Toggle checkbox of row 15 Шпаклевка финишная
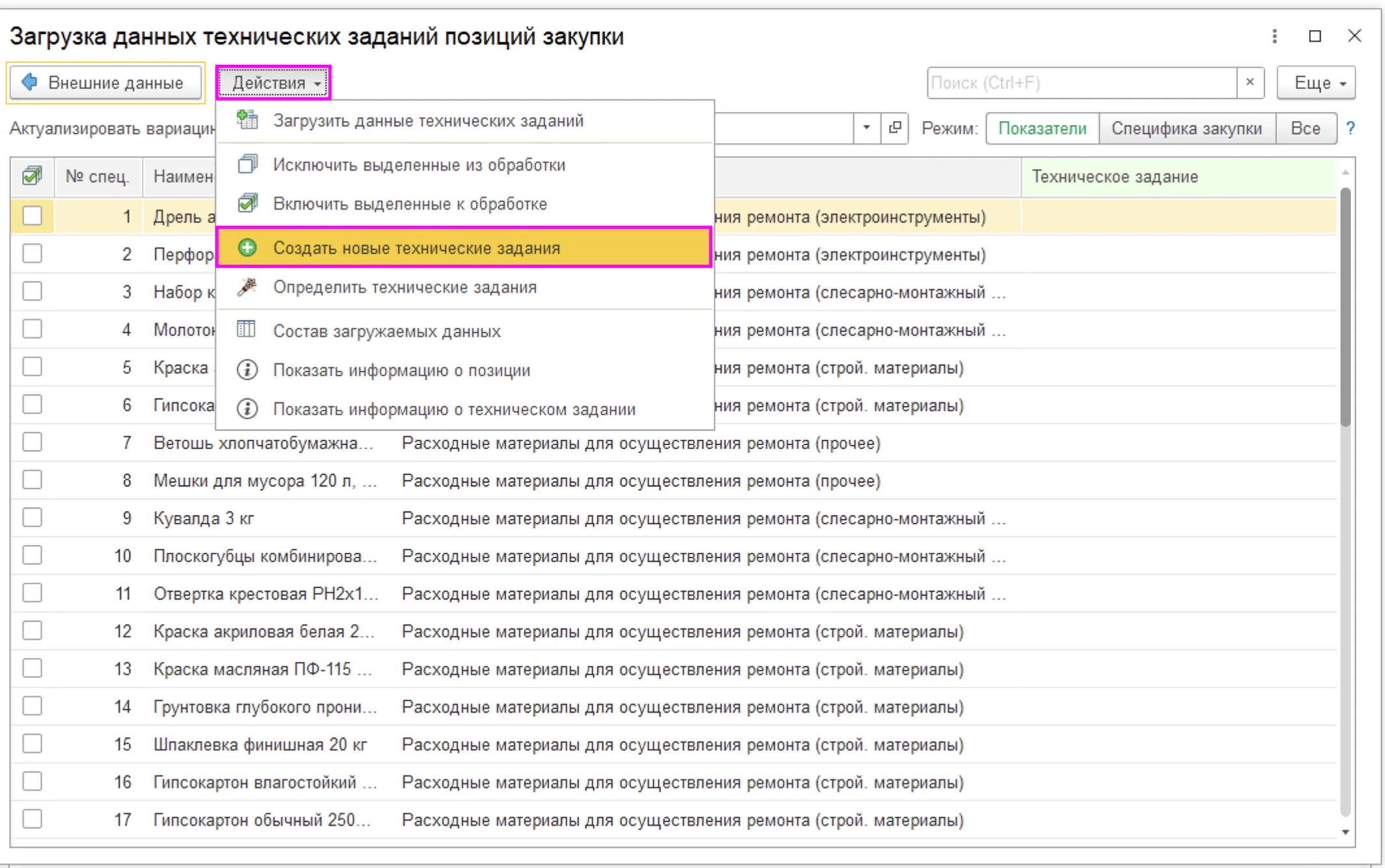 32,744
